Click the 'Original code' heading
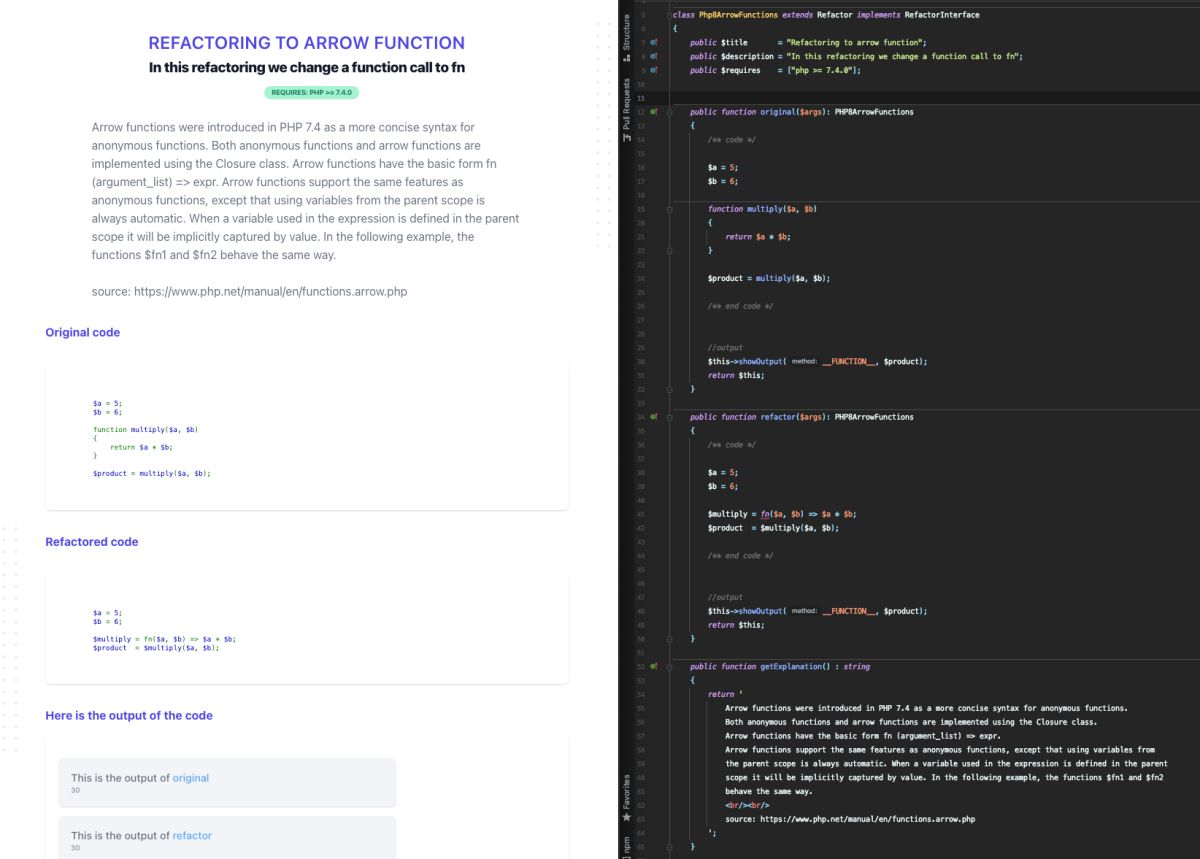1200x859 pixels. (x=82, y=332)
